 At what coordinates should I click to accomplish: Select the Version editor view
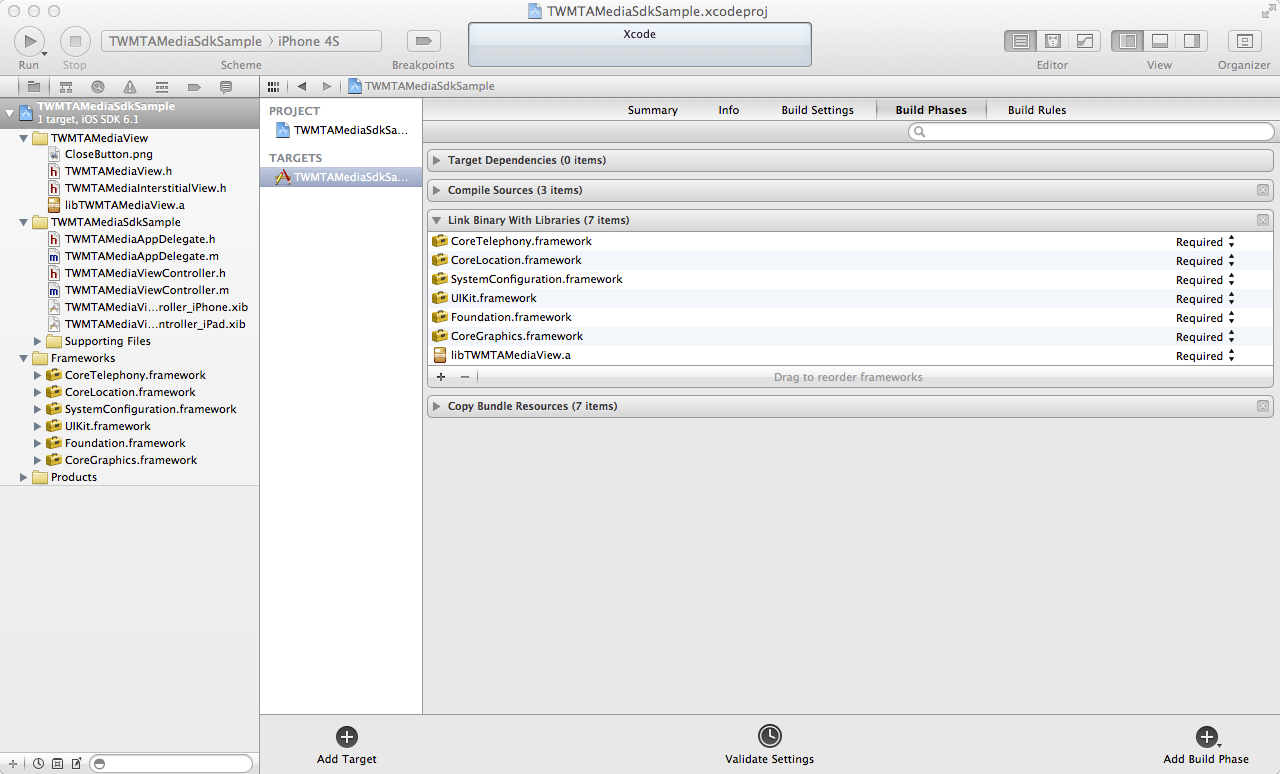[x=1084, y=41]
